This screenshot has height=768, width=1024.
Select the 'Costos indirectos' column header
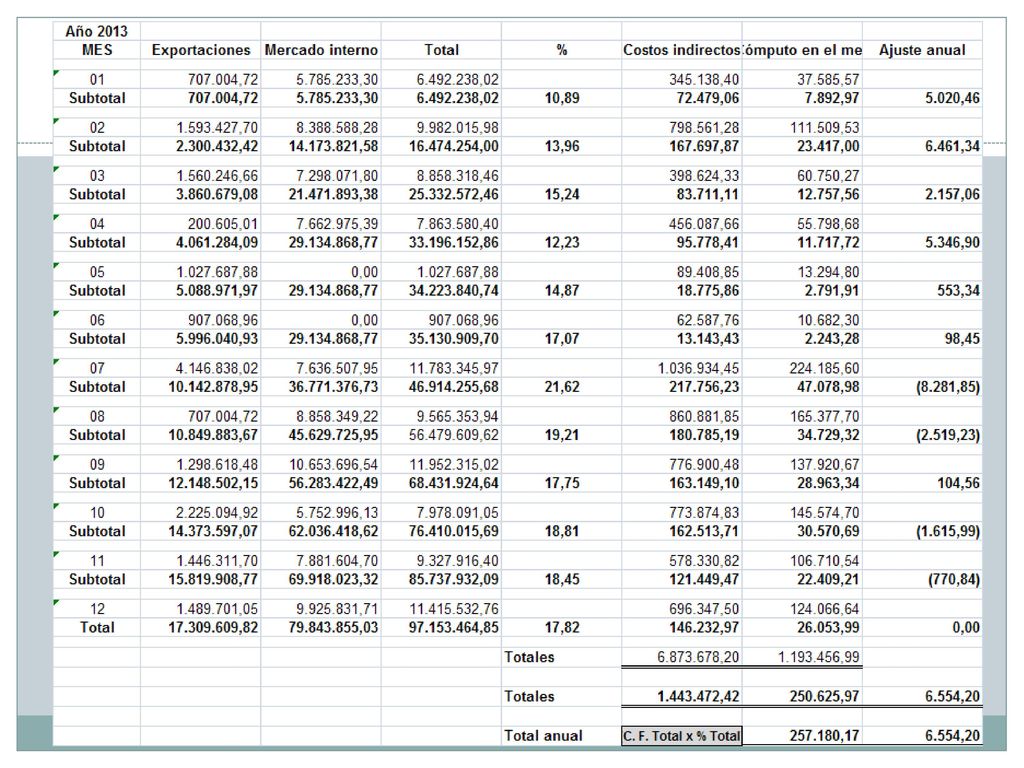(681, 50)
